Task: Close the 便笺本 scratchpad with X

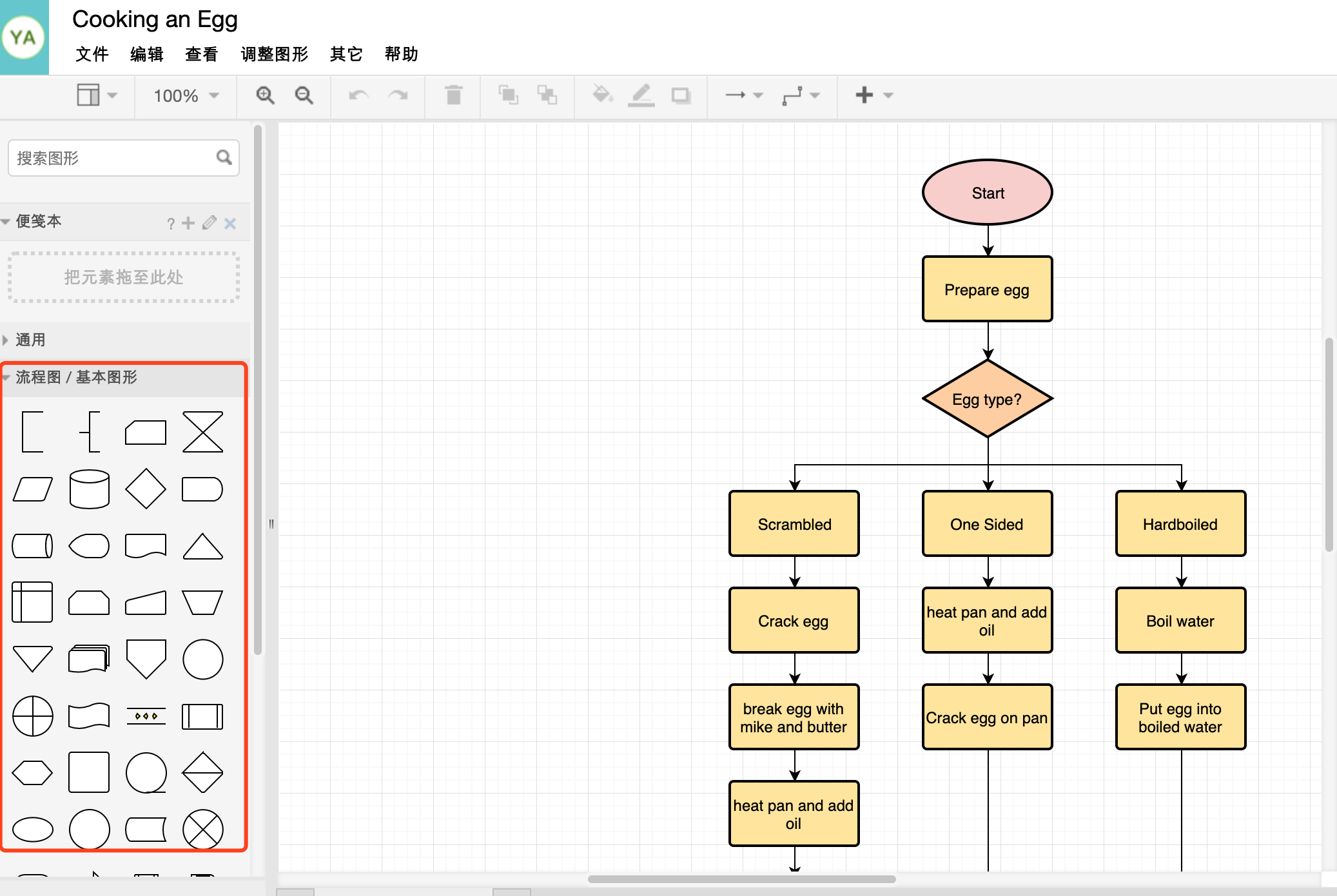Action: tap(230, 224)
